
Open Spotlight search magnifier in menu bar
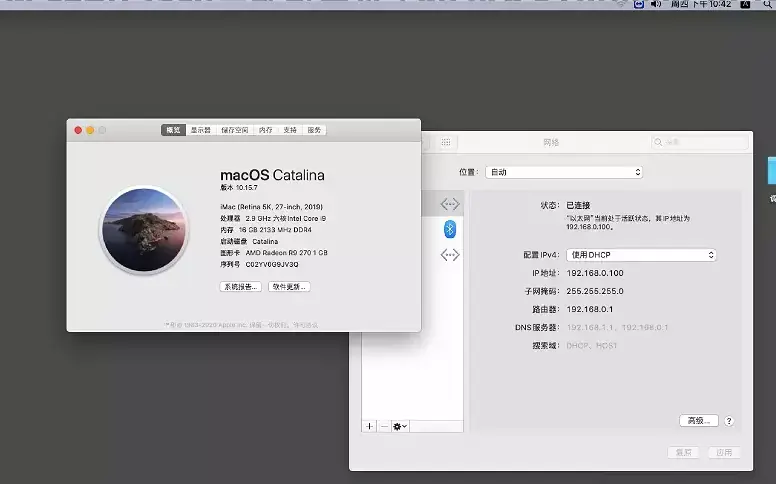768,4
